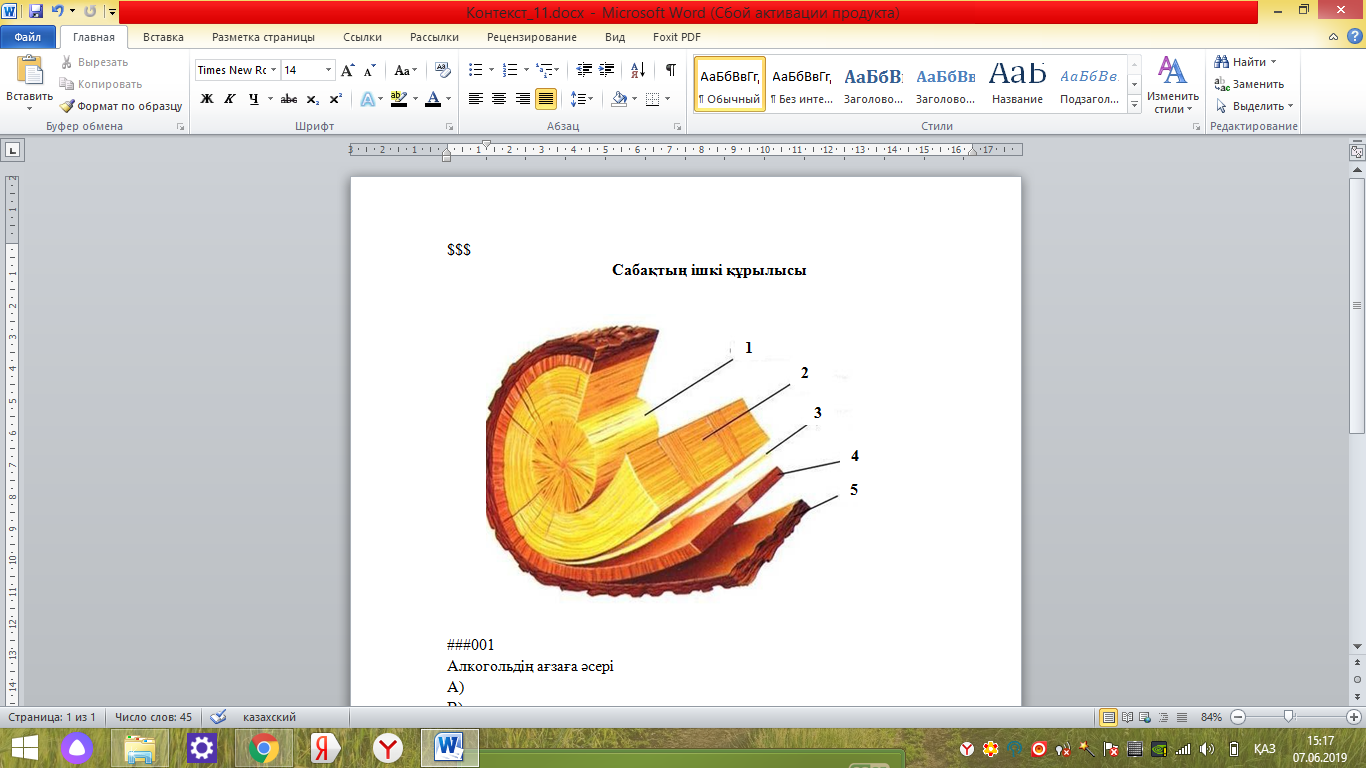Copy selection with Копировать
The image size is (1366, 768).
(x=101, y=84)
